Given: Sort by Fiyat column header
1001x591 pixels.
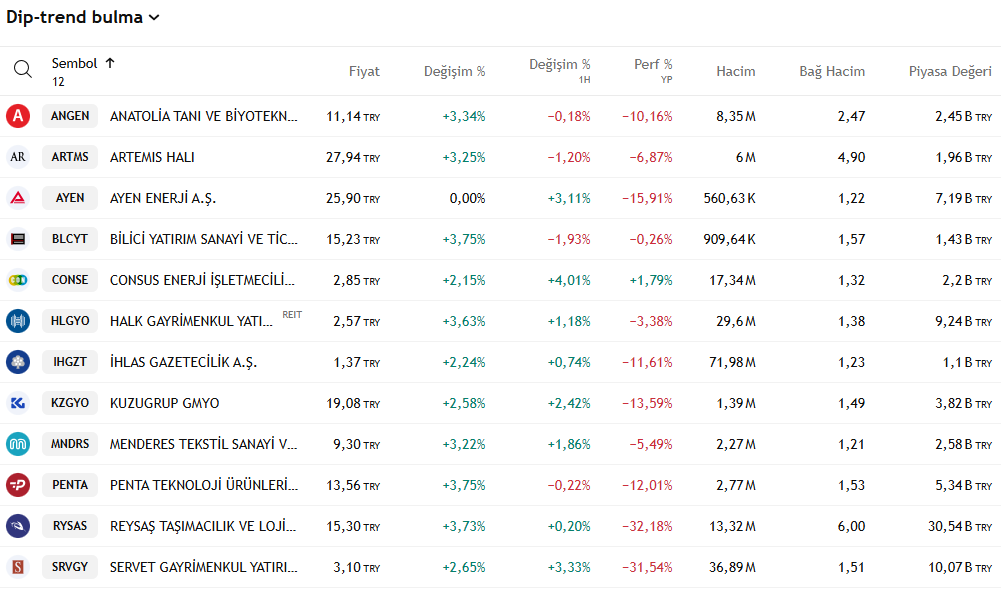Looking at the screenshot, I should pyautogui.click(x=364, y=71).
